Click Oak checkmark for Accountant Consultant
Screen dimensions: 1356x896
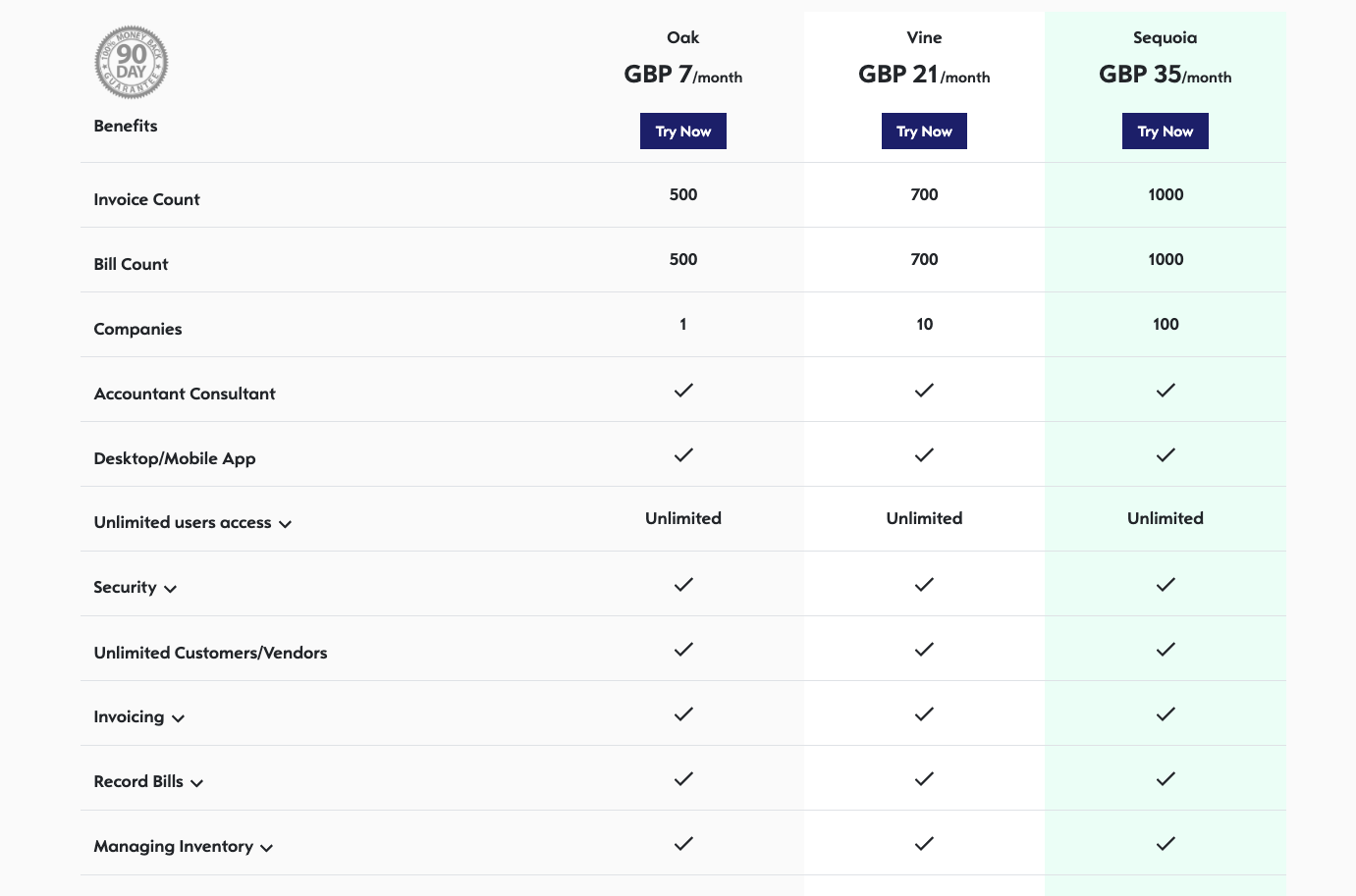[x=683, y=390]
